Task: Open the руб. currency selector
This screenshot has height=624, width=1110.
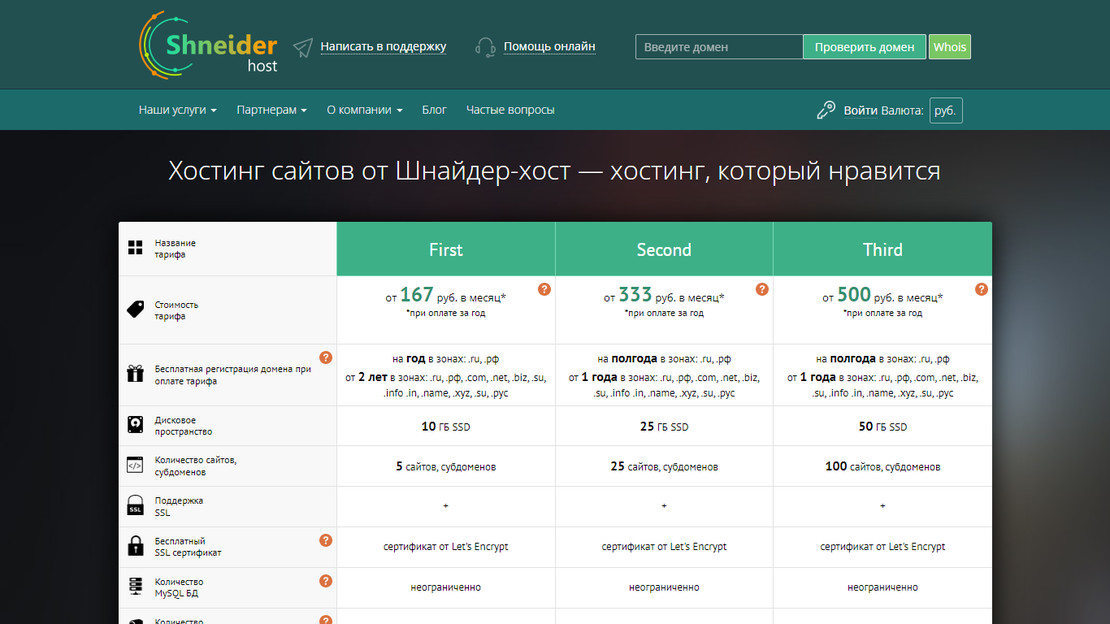Action: coord(946,110)
